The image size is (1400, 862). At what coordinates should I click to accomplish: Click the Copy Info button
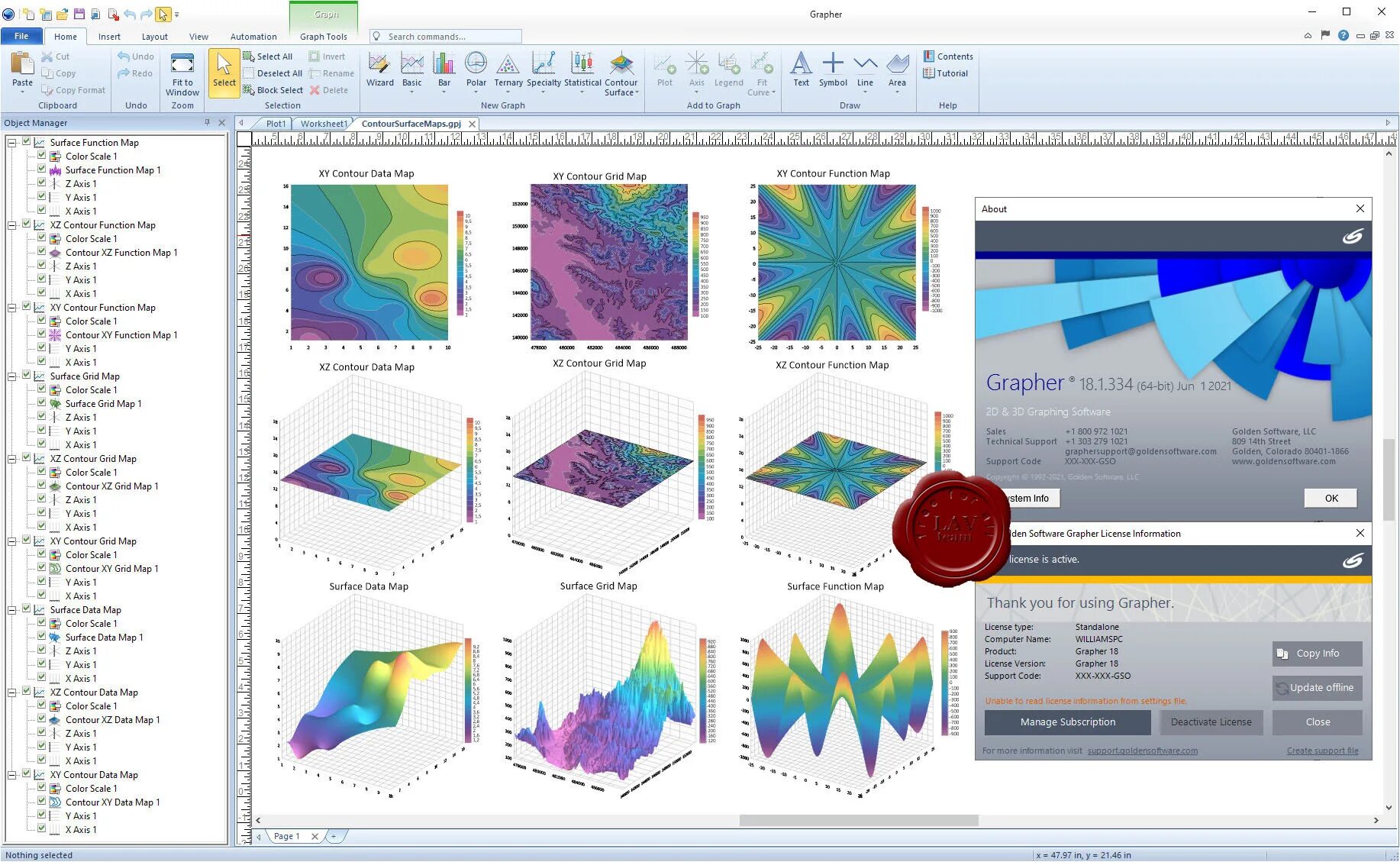[x=1317, y=654]
